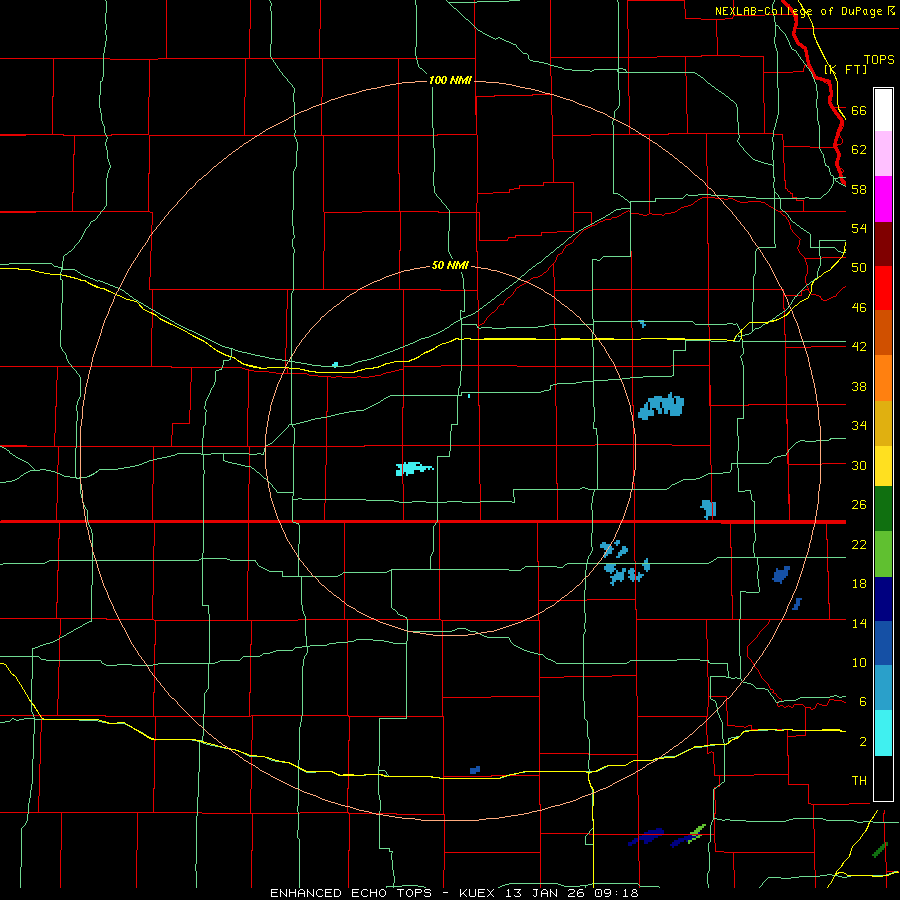Click the '[K FT]' units label
Screen dimensions: 900x900
click(x=845, y=69)
